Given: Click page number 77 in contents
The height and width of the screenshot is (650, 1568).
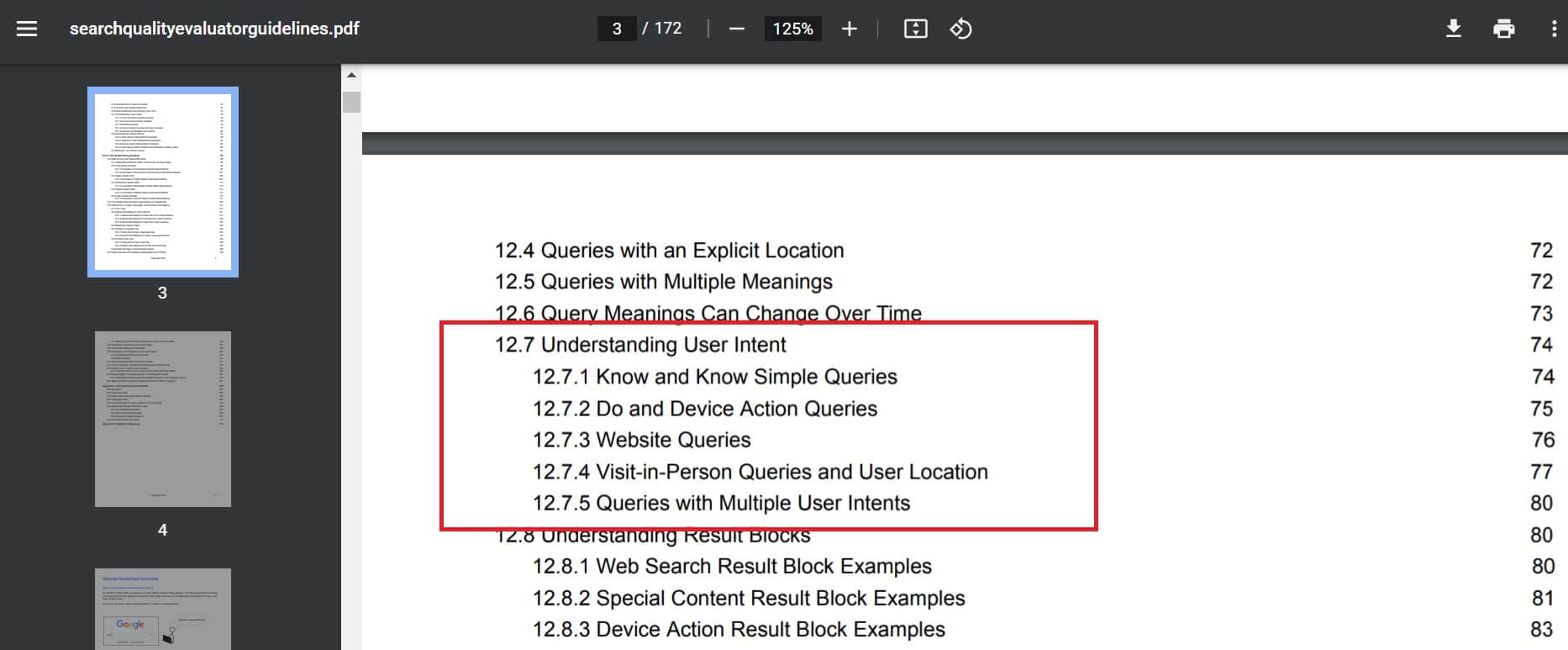Looking at the screenshot, I should click(1541, 472).
